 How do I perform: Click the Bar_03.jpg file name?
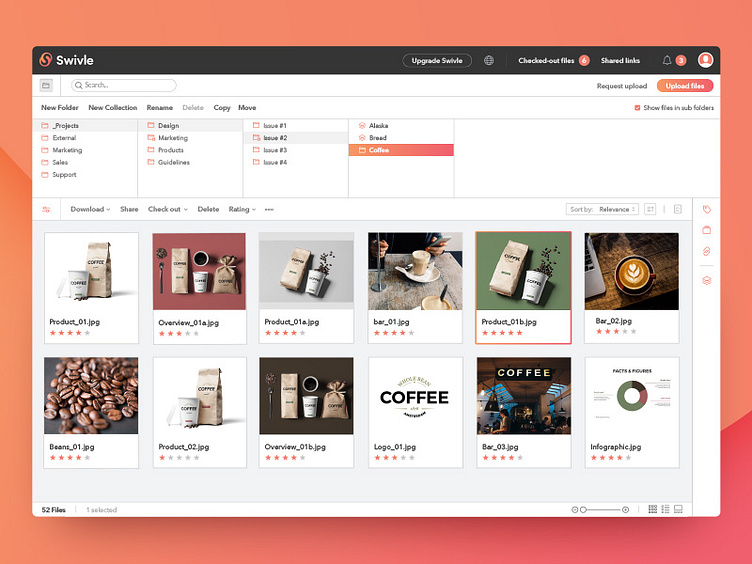pos(500,446)
